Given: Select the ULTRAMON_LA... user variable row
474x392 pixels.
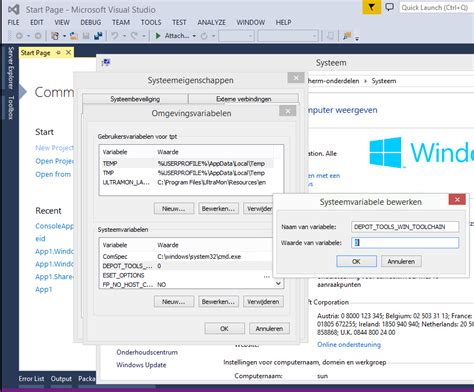Looking at the screenshot, I should (x=187, y=182).
